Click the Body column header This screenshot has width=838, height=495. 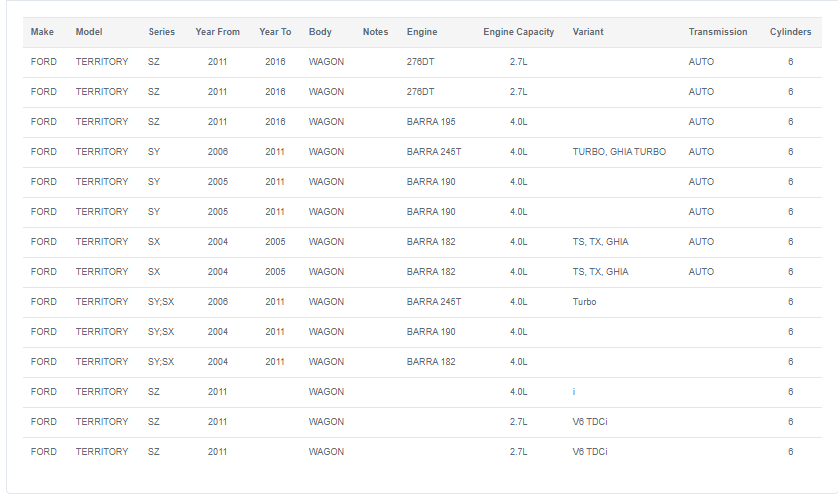(x=320, y=32)
